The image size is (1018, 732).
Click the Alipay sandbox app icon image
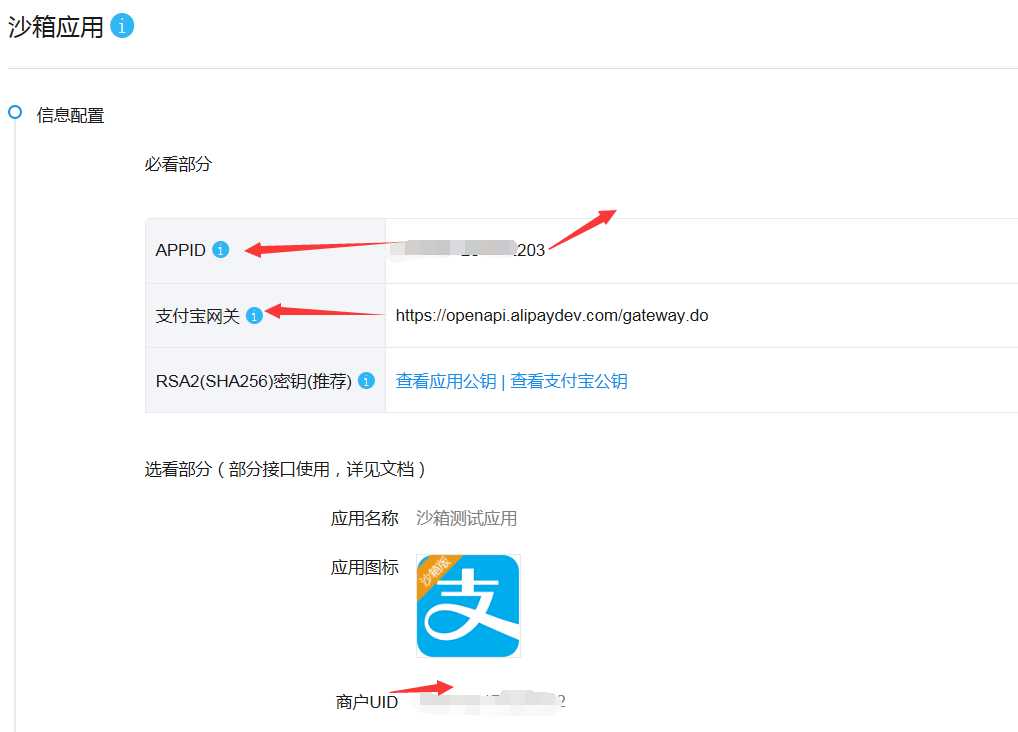(468, 605)
